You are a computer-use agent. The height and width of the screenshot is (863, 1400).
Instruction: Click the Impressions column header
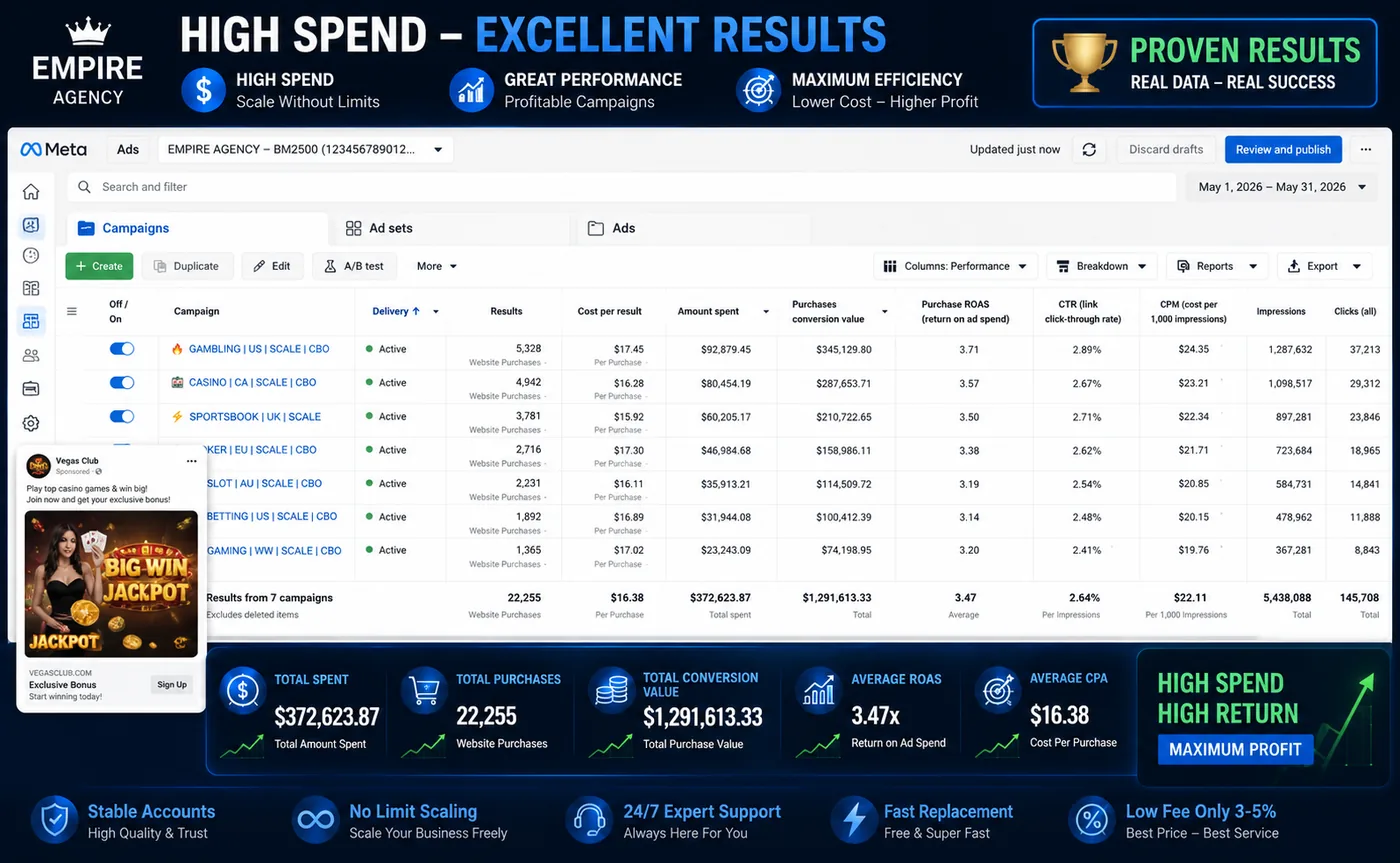[1281, 311]
